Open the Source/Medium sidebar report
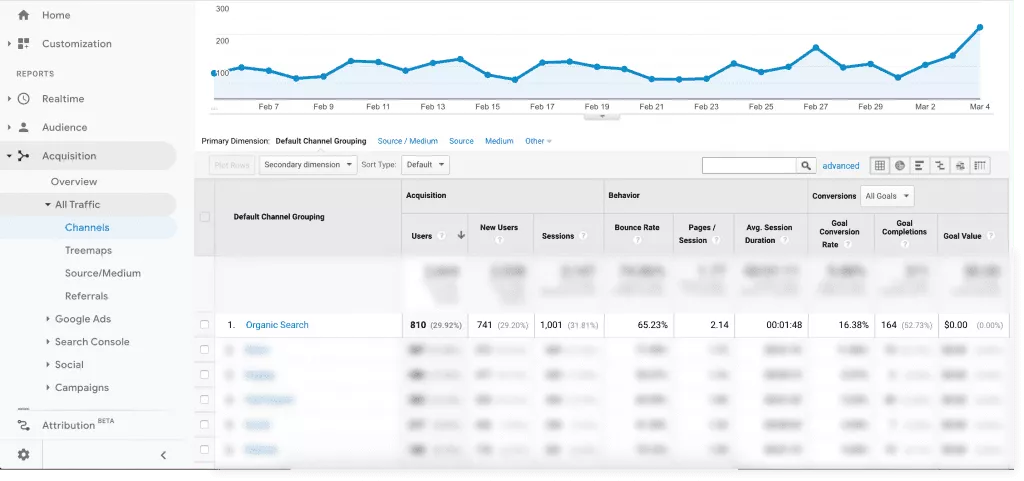Viewport: 1024px width, 481px height. click(103, 273)
